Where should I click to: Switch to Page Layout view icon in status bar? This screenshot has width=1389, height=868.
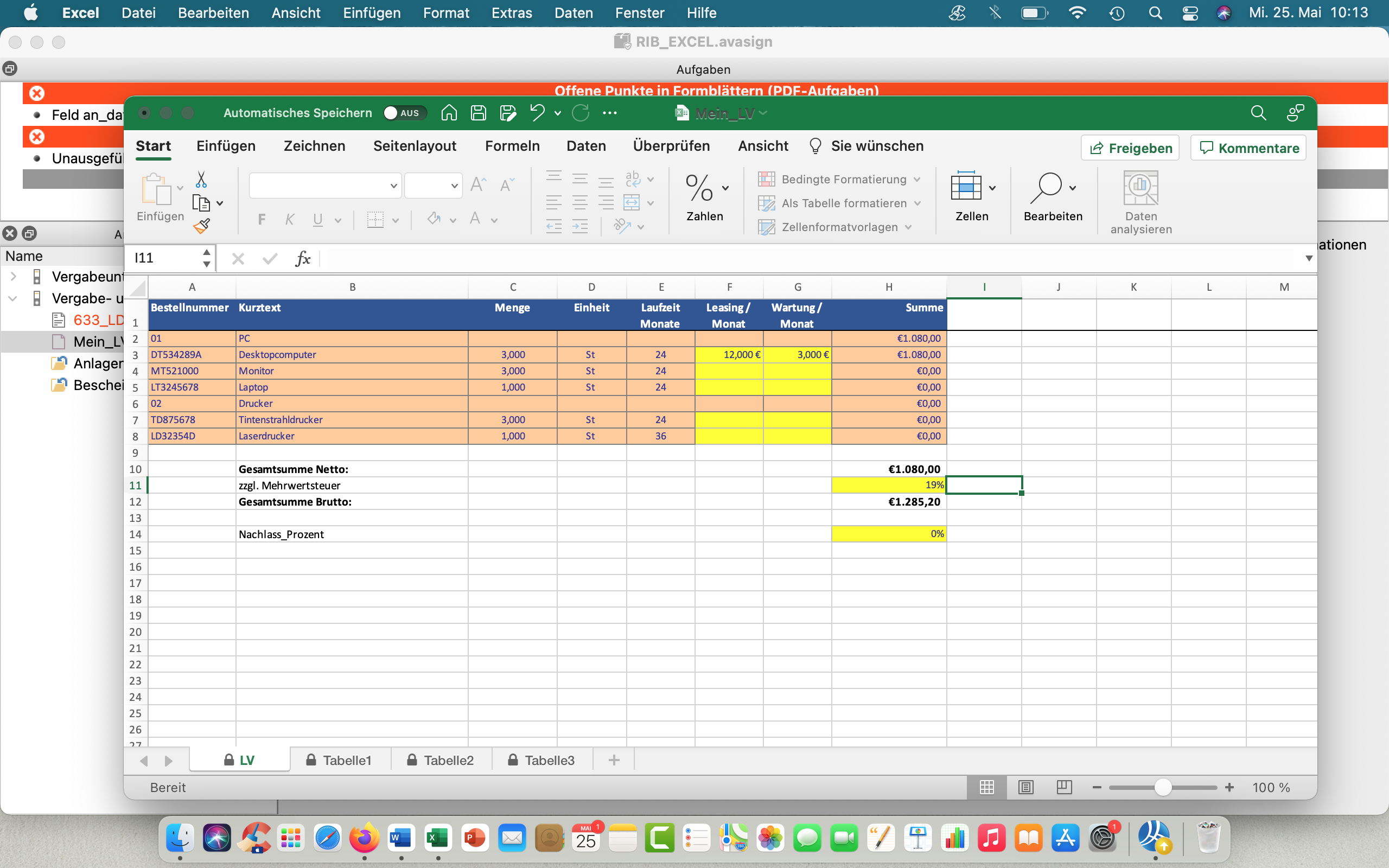(x=1025, y=787)
